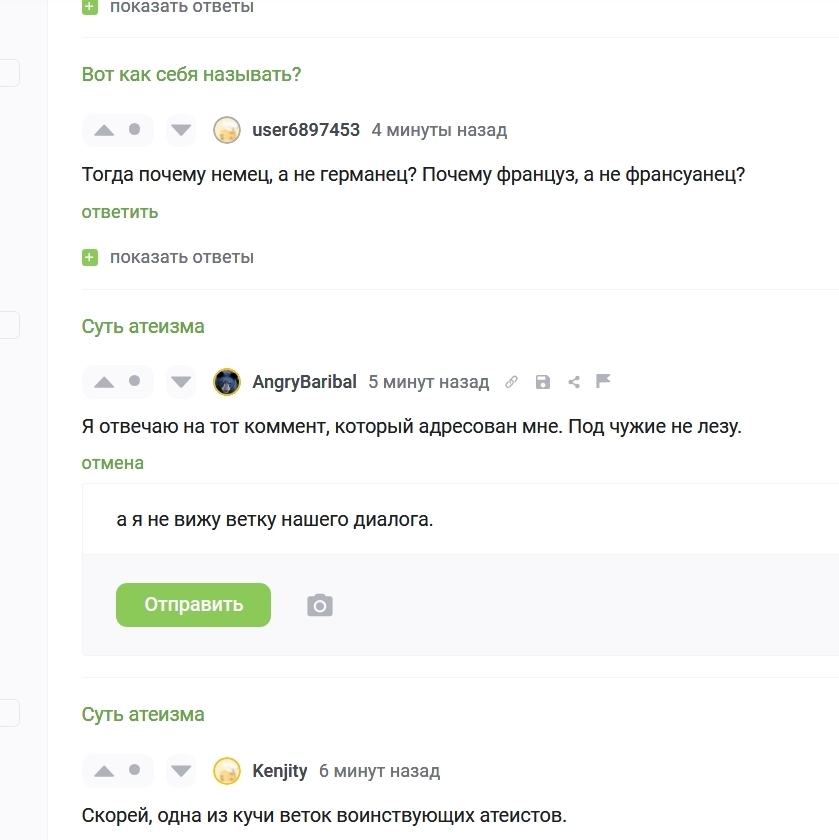
Task: Click отмена to cancel the reply
Action: coord(113,463)
